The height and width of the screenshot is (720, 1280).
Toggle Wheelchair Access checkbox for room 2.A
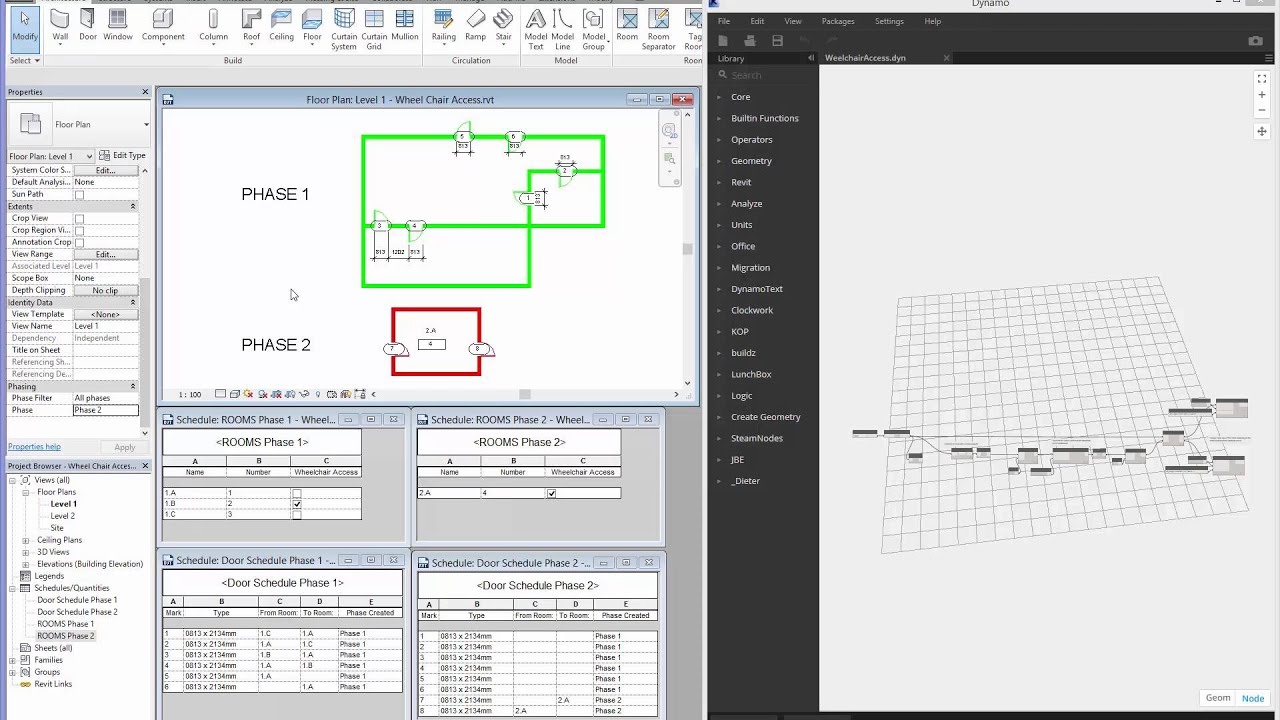tap(551, 493)
